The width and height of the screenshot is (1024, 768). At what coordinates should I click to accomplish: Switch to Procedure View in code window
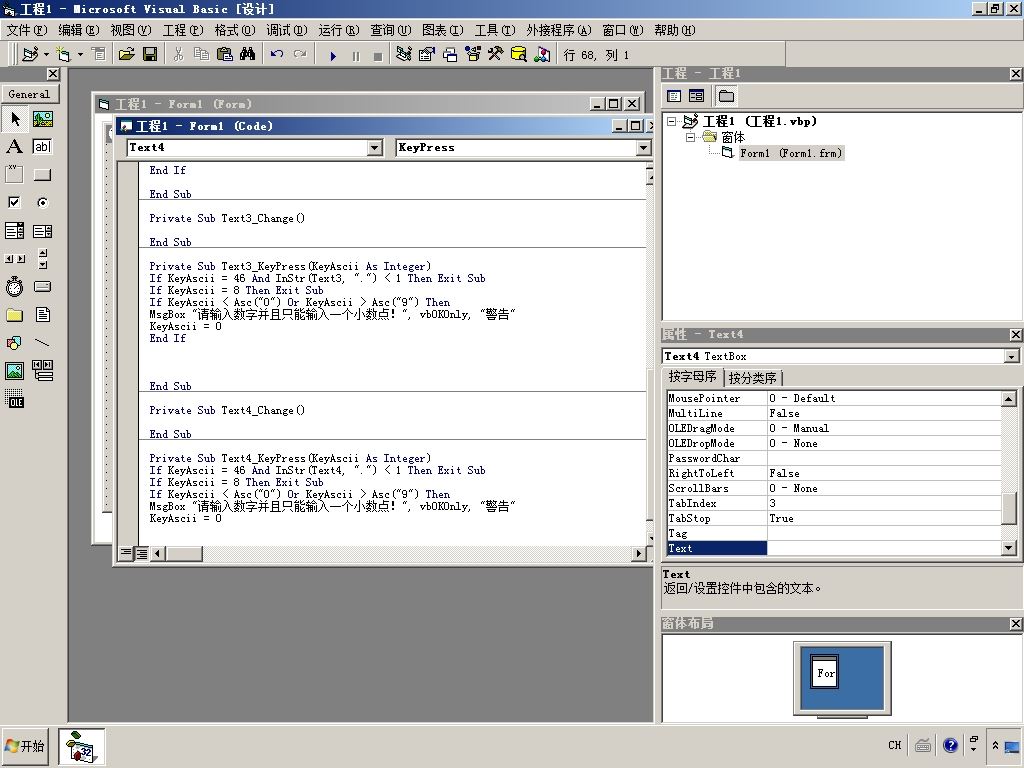pos(126,553)
